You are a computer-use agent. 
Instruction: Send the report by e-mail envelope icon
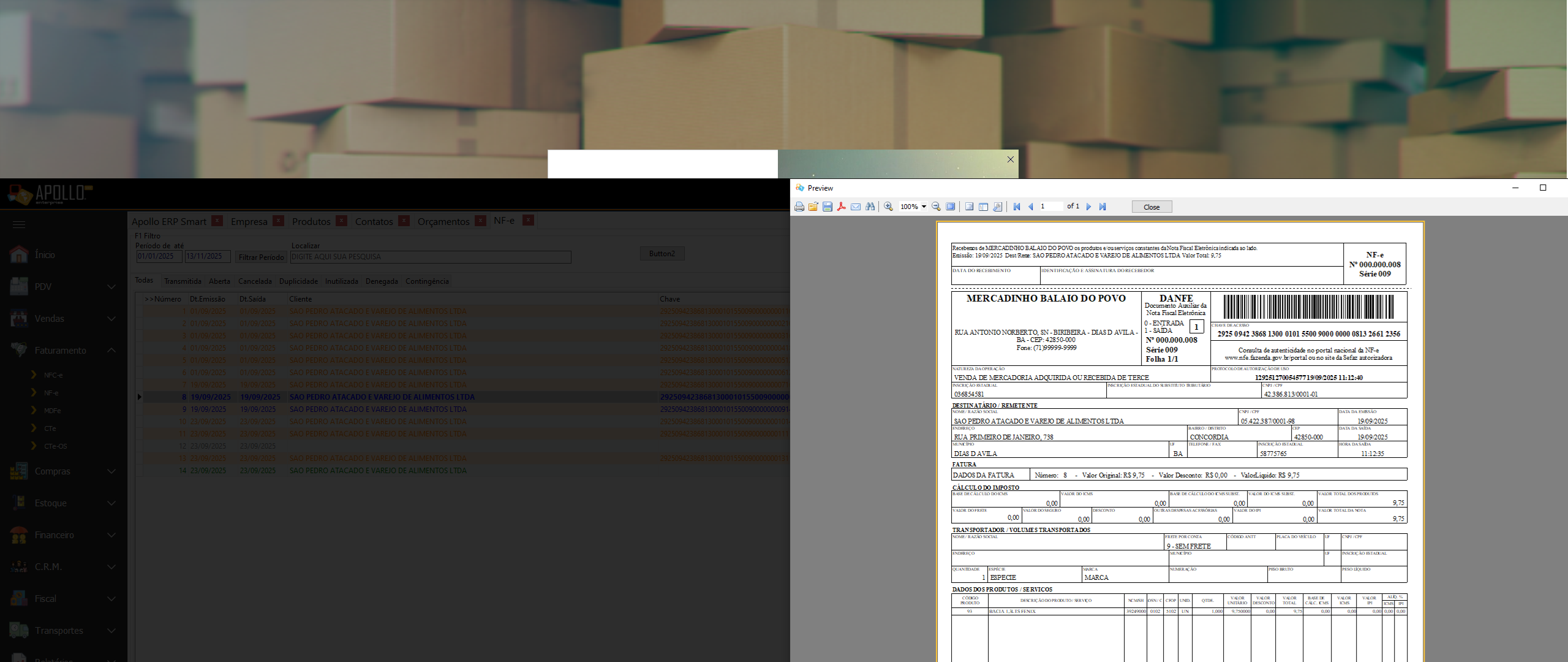click(x=856, y=207)
